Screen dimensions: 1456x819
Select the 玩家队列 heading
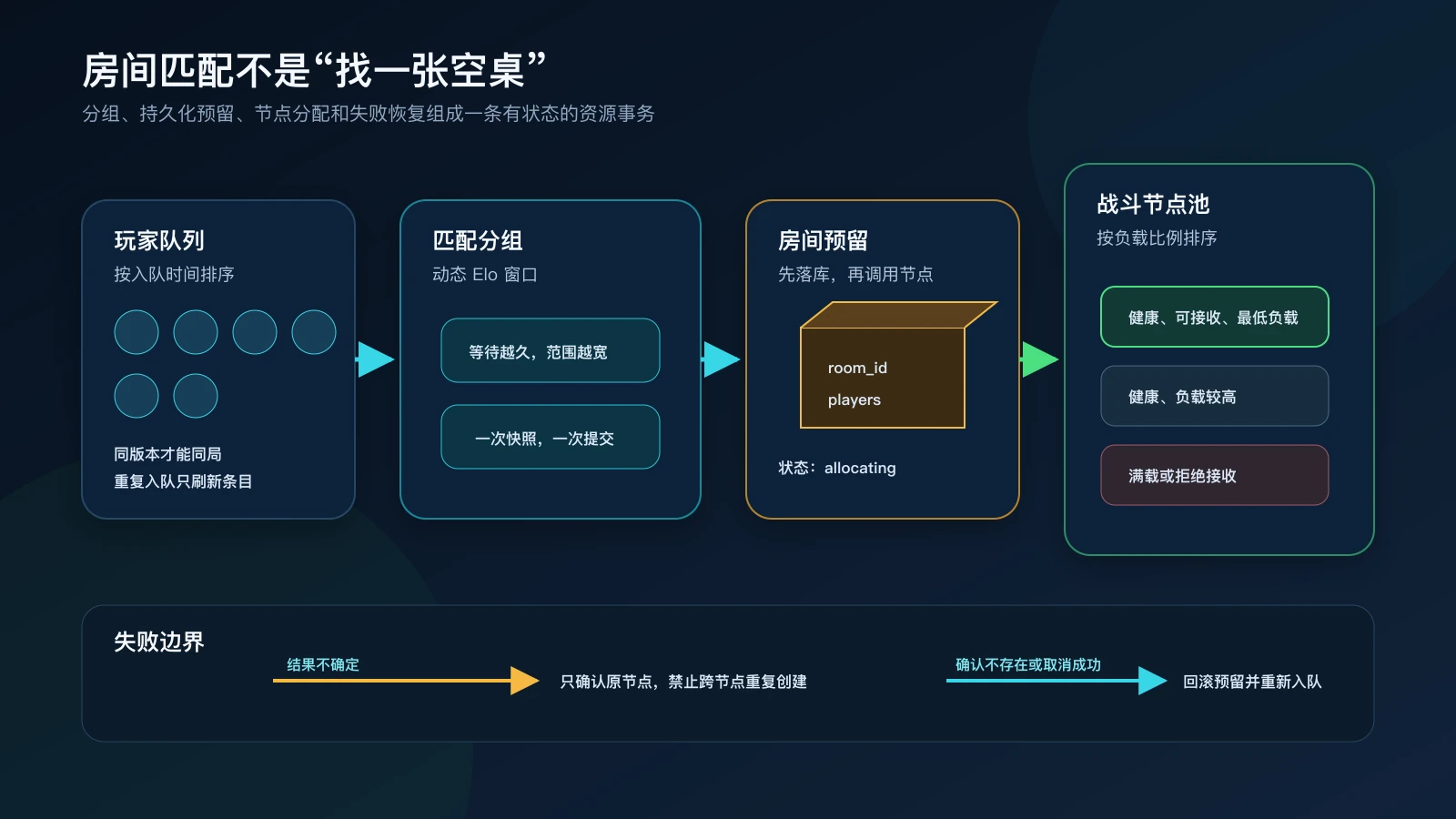coord(159,240)
